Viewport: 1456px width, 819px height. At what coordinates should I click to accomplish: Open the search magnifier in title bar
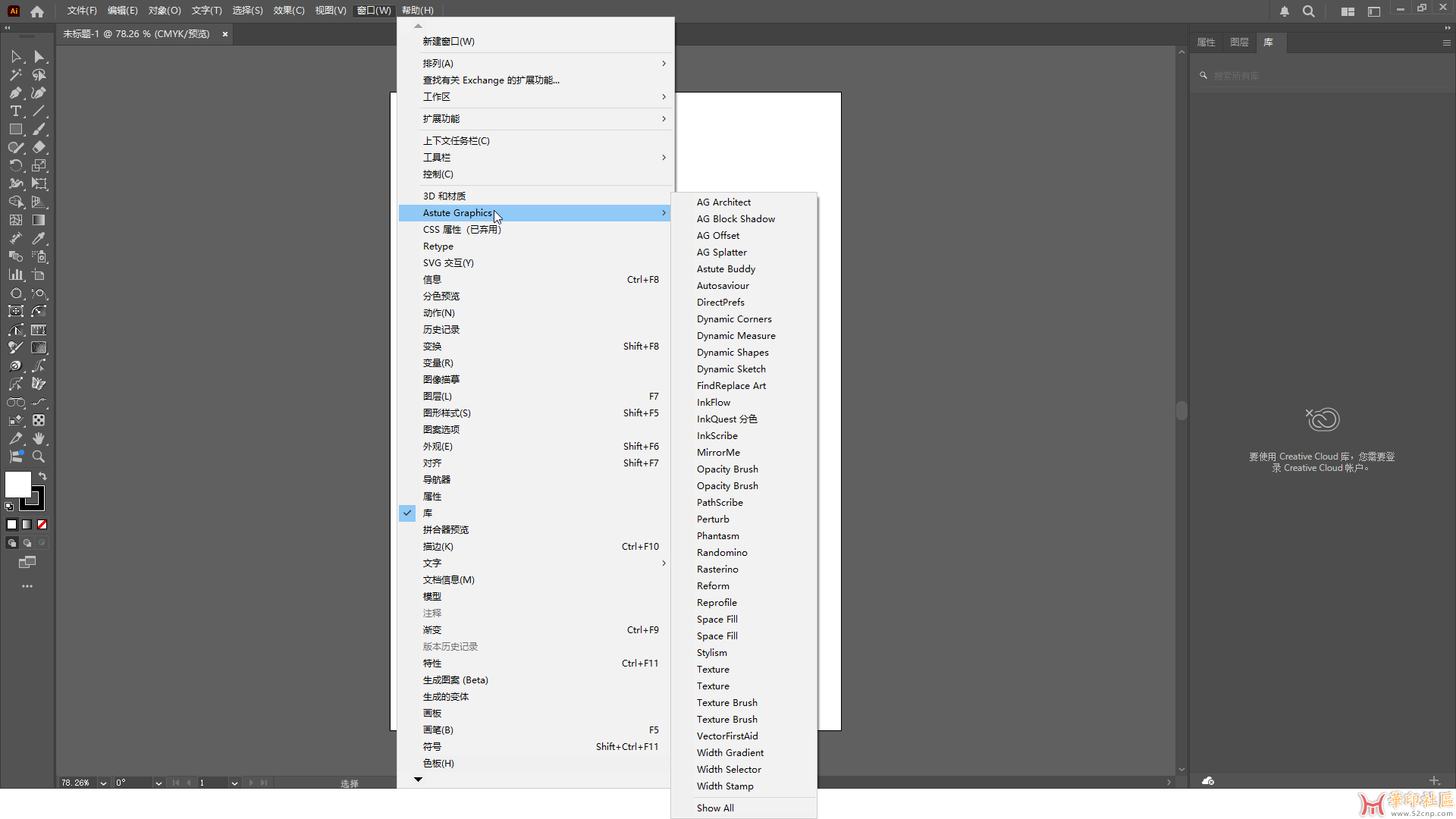tap(1309, 11)
